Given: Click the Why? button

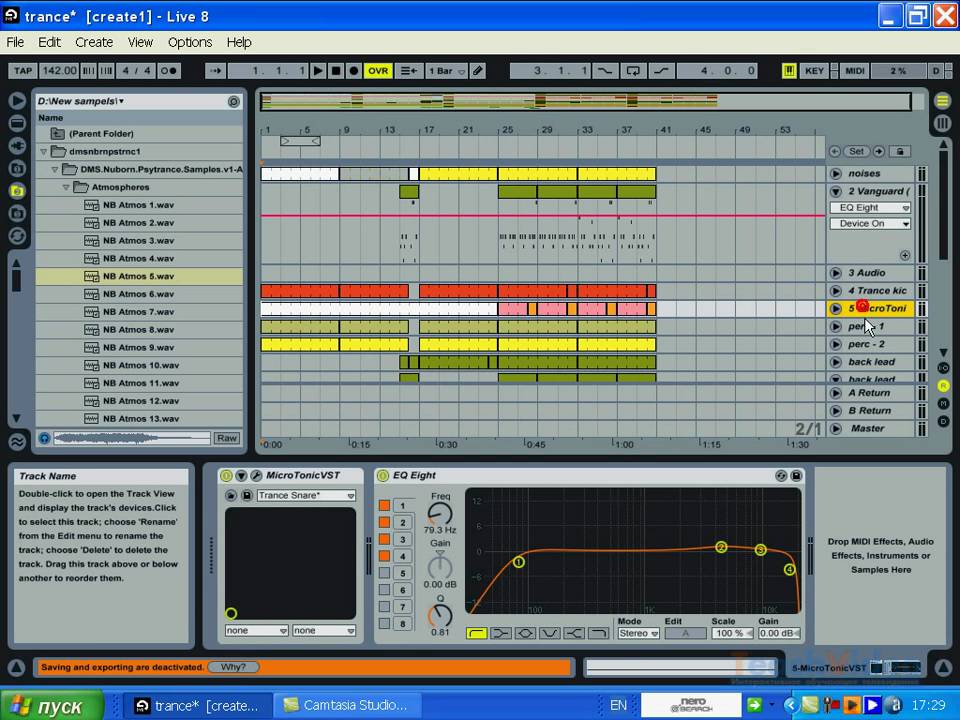Looking at the screenshot, I should (233, 667).
